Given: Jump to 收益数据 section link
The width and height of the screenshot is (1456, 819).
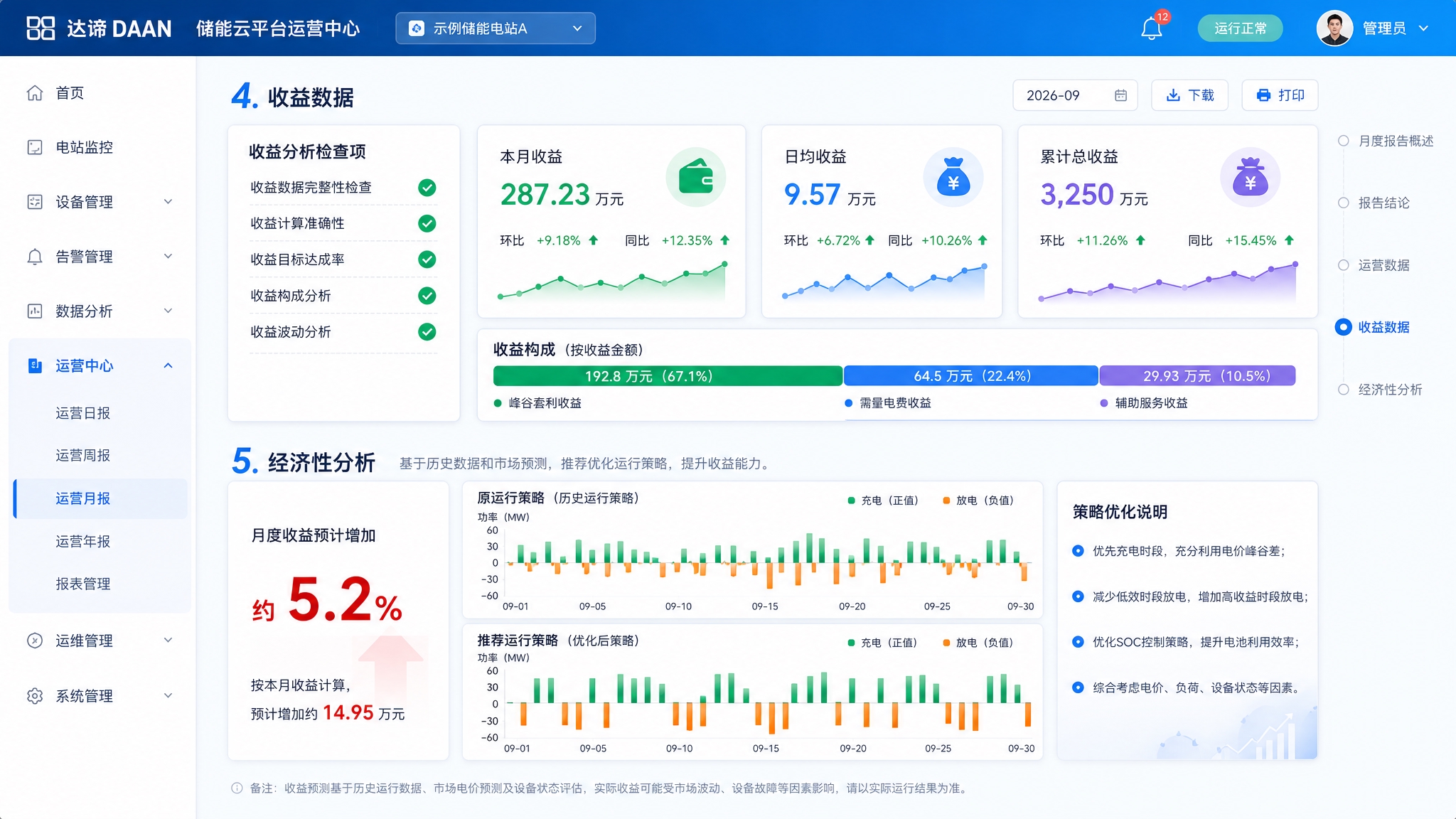Looking at the screenshot, I should tap(1383, 327).
